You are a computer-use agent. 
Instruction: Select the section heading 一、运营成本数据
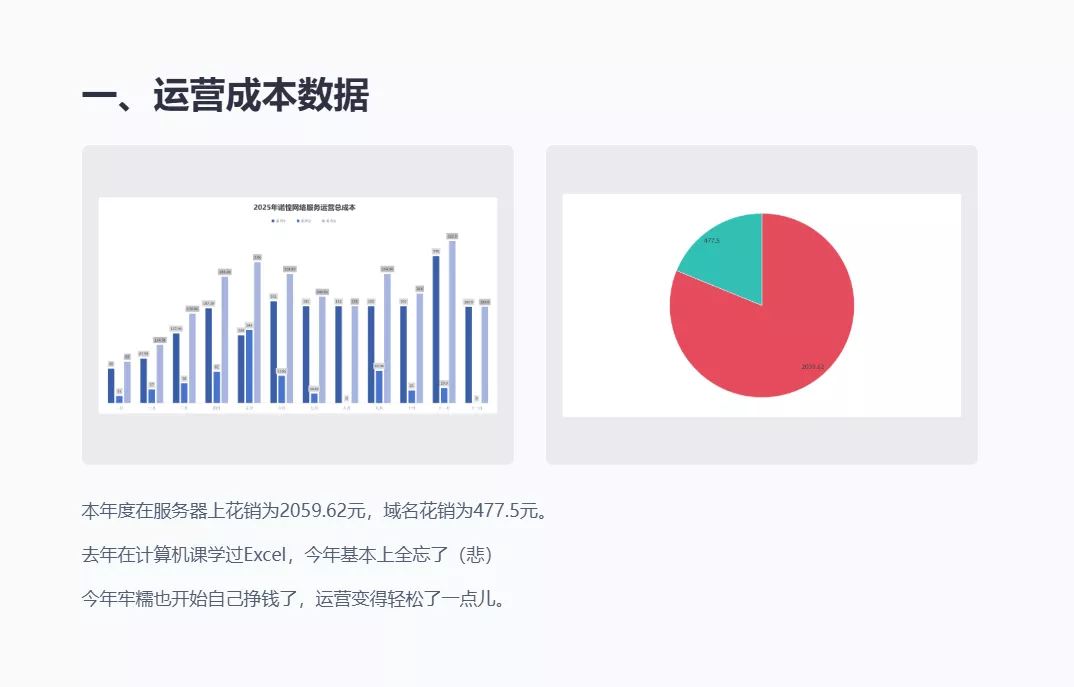coord(226,95)
